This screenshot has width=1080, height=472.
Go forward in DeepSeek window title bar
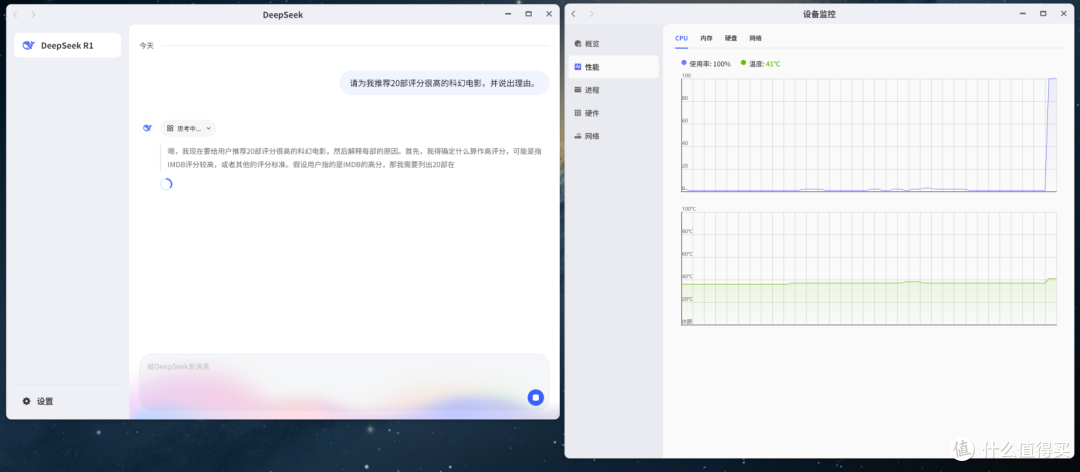(x=33, y=14)
